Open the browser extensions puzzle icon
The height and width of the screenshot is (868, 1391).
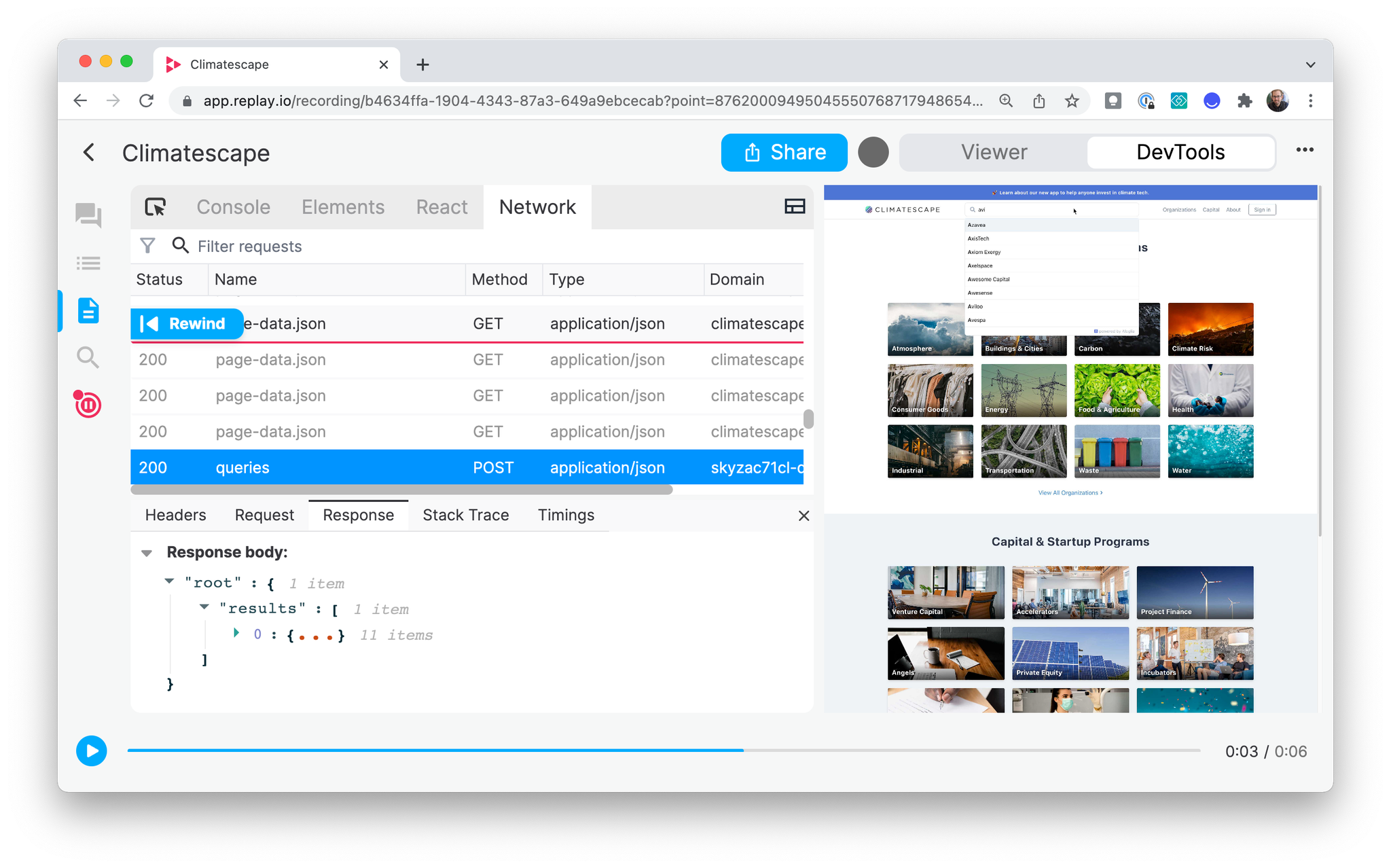[1244, 101]
